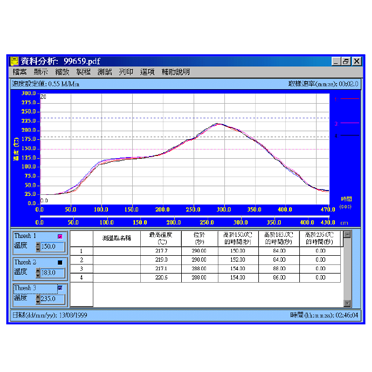
Task: Click the Thresh 1 label
Action: pyautogui.click(x=25, y=236)
